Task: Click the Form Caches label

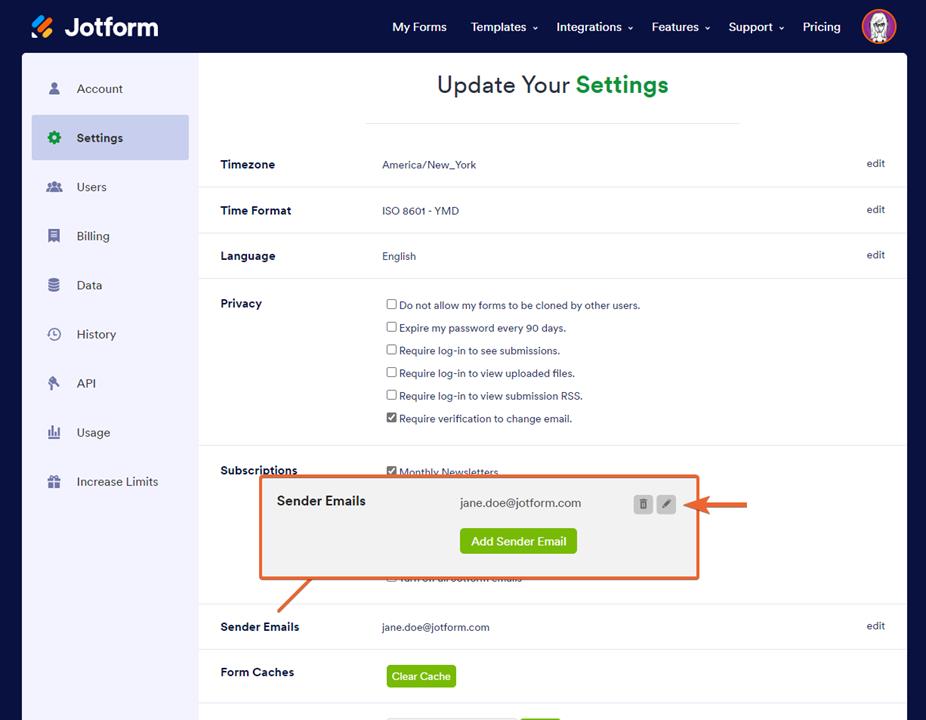Action: (257, 672)
